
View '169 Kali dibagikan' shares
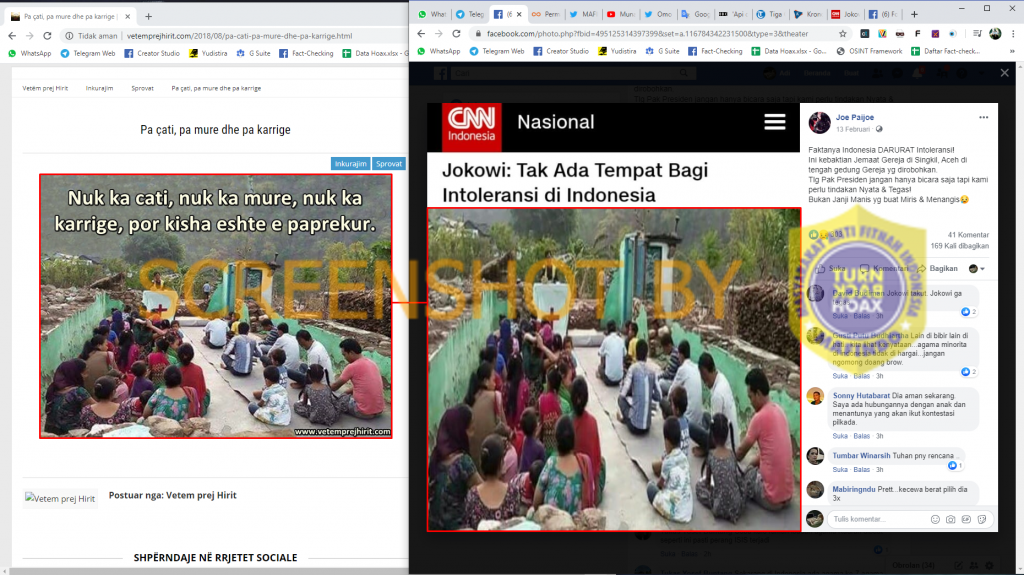coord(959,246)
